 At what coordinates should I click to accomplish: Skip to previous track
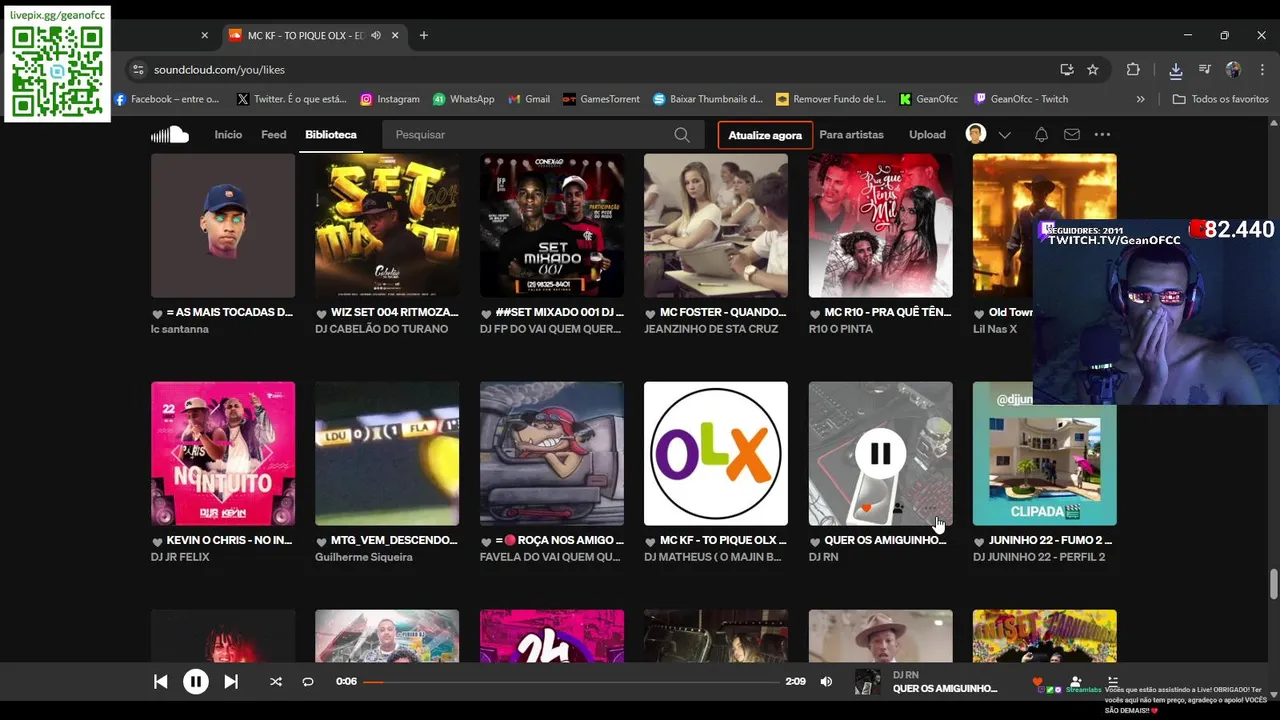click(x=160, y=682)
